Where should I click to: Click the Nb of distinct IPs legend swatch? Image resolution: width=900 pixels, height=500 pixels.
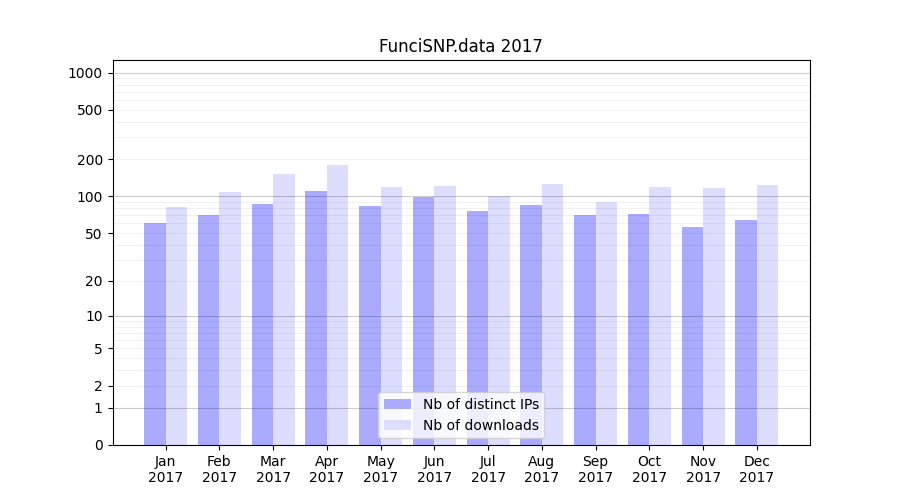397,404
